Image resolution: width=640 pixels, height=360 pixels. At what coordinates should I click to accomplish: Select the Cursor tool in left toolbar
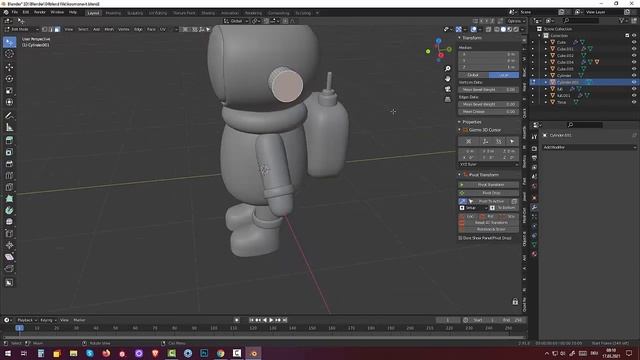click(x=9, y=54)
